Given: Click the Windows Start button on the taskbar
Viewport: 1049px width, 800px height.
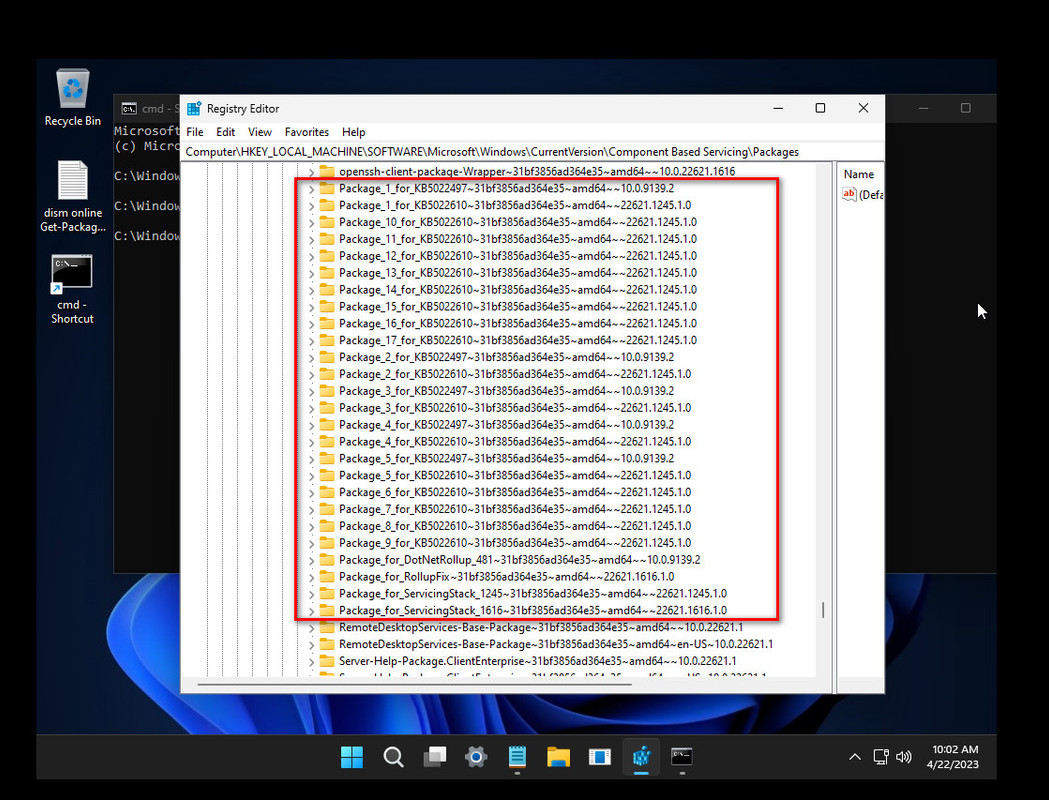Looking at the screenshot, I should [x=352, y=757].
